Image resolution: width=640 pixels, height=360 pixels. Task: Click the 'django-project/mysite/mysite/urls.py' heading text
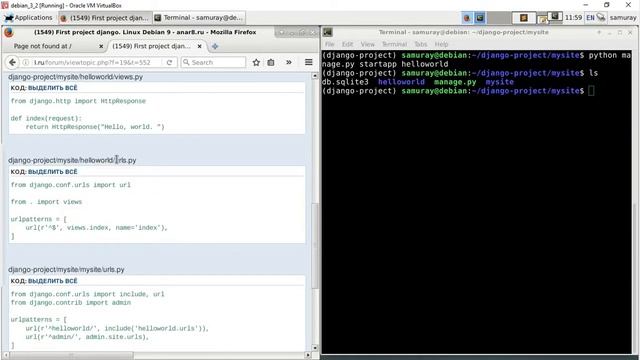click(x=66, y=269)
